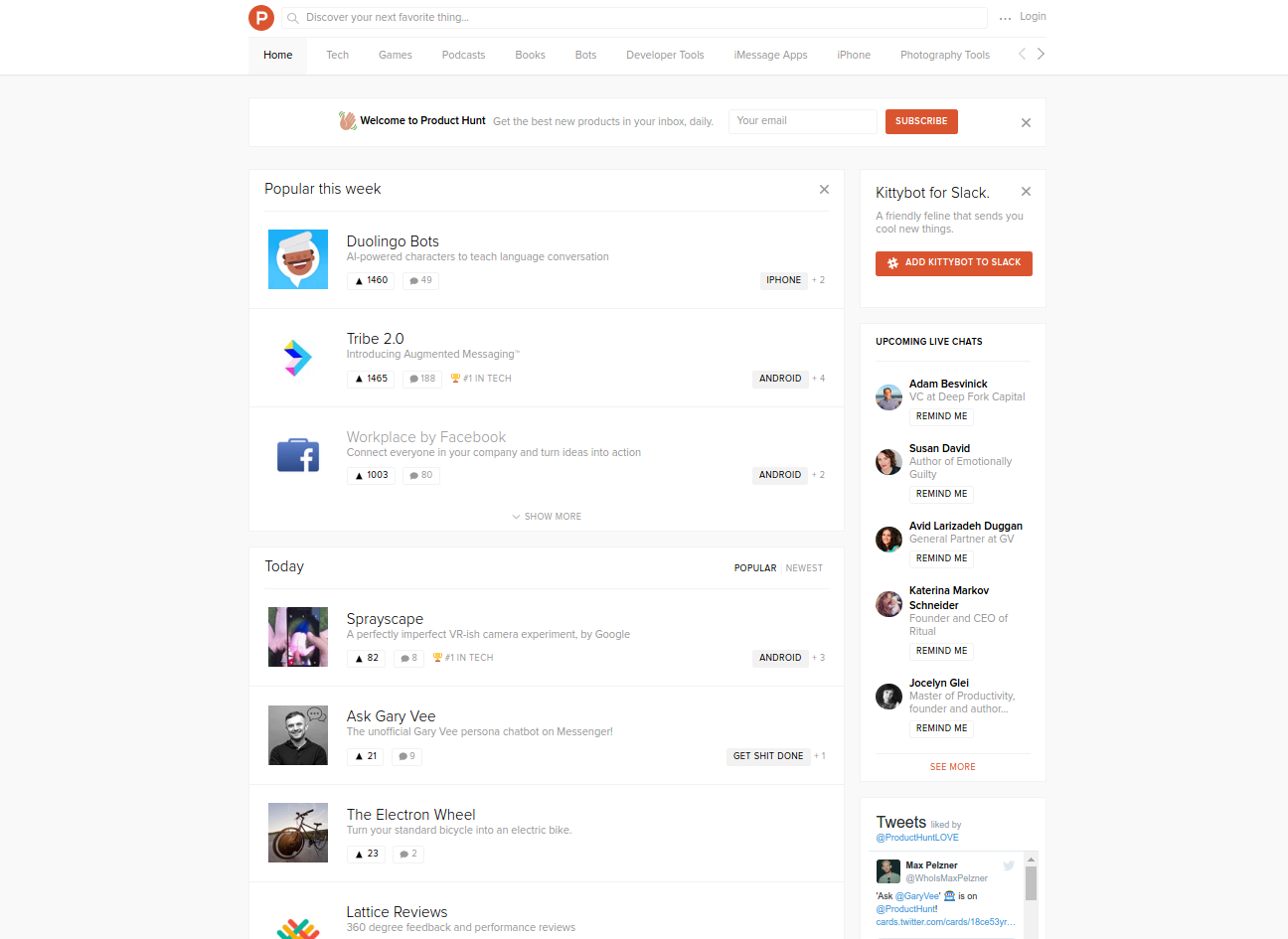Open the Tribe 2.0 title link
Image resolution: width=1288 pixels, height=939 pixels.
tap(375, 339)
